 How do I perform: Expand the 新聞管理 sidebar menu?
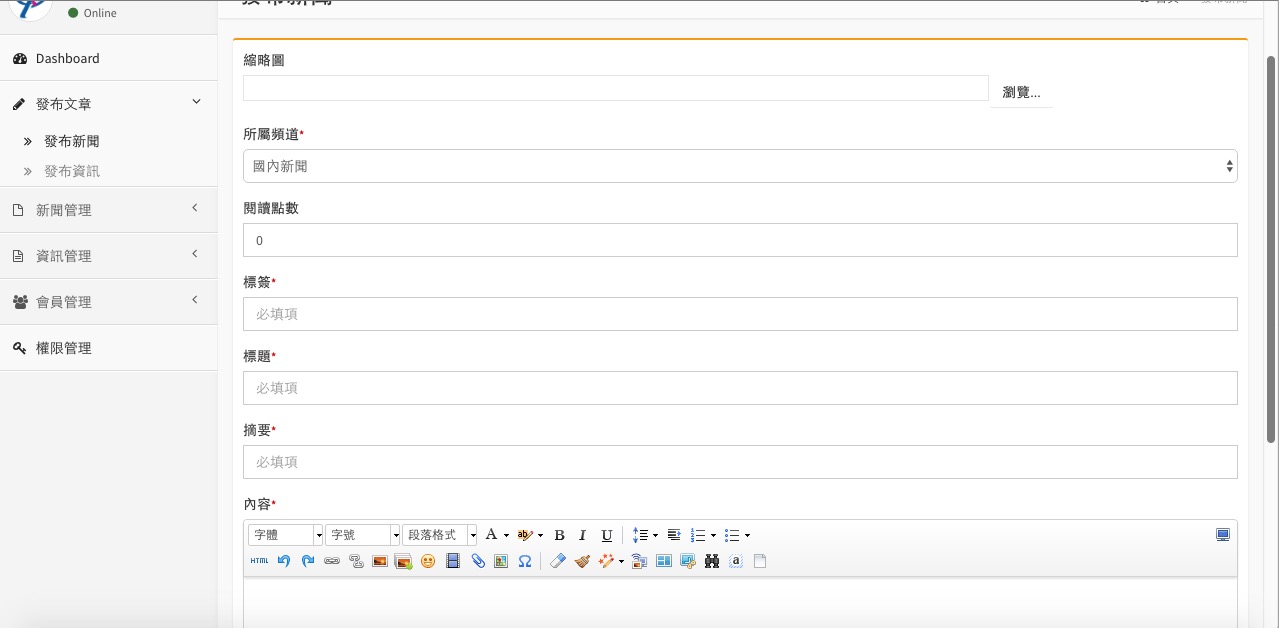pos(108,210)
